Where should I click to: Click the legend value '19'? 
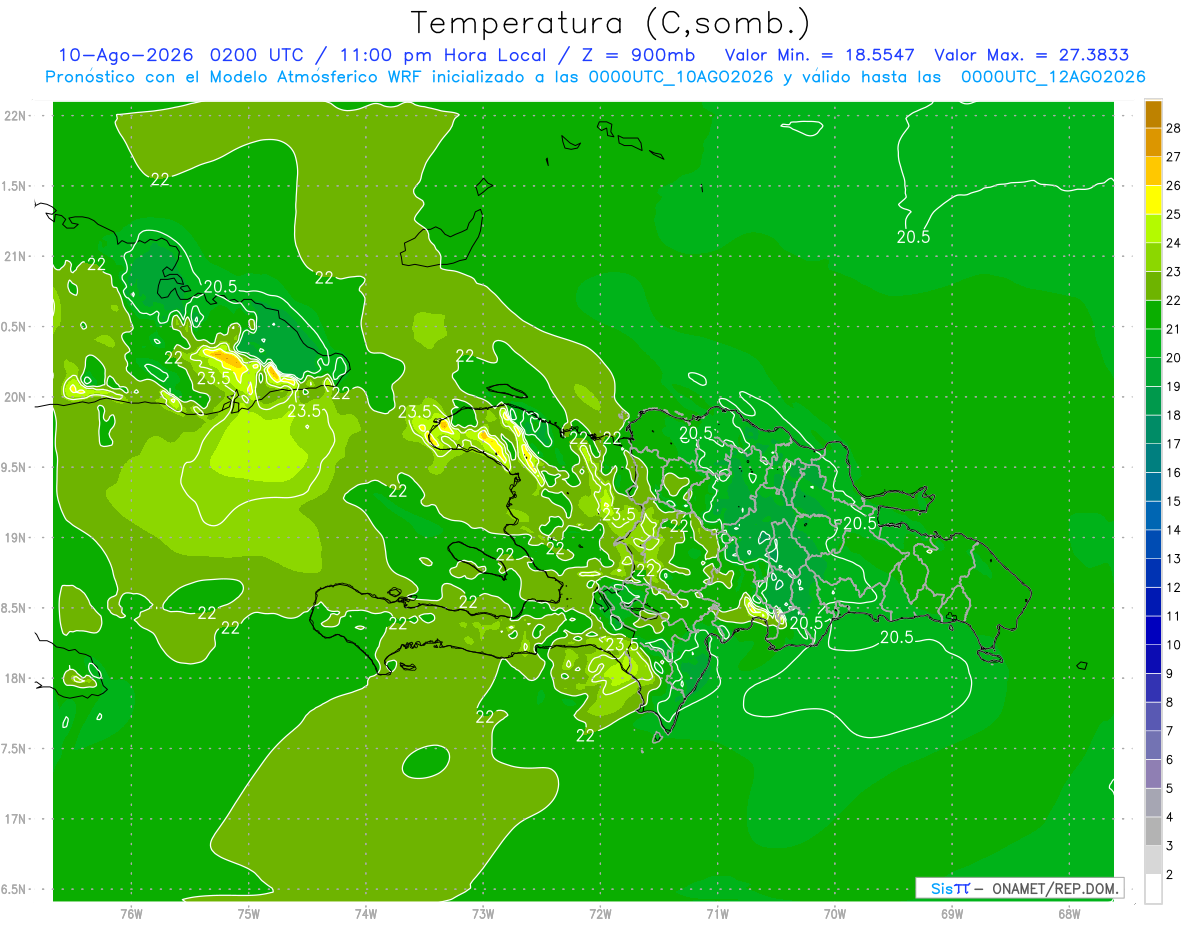(x=1174, y=387)
